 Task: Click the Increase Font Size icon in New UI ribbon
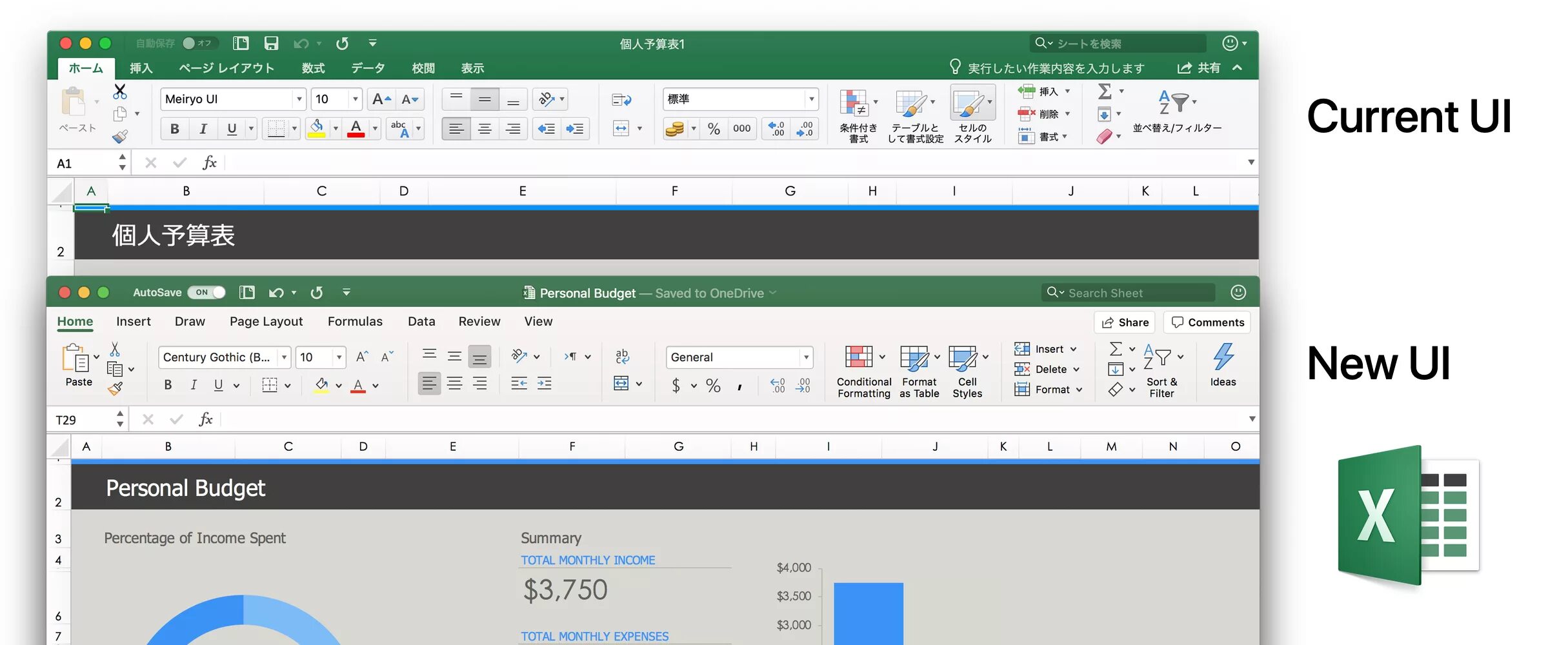coord(362,357)
